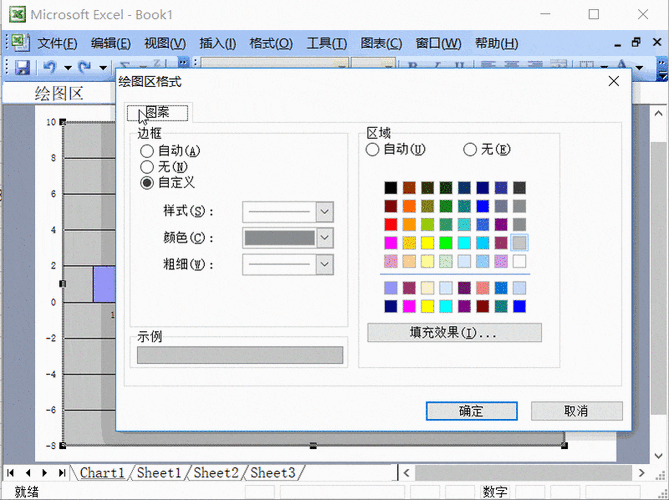Open the 样式(S) line style dropdown
This screenshot has width=669, height=500.
click(x=324, y=212)
